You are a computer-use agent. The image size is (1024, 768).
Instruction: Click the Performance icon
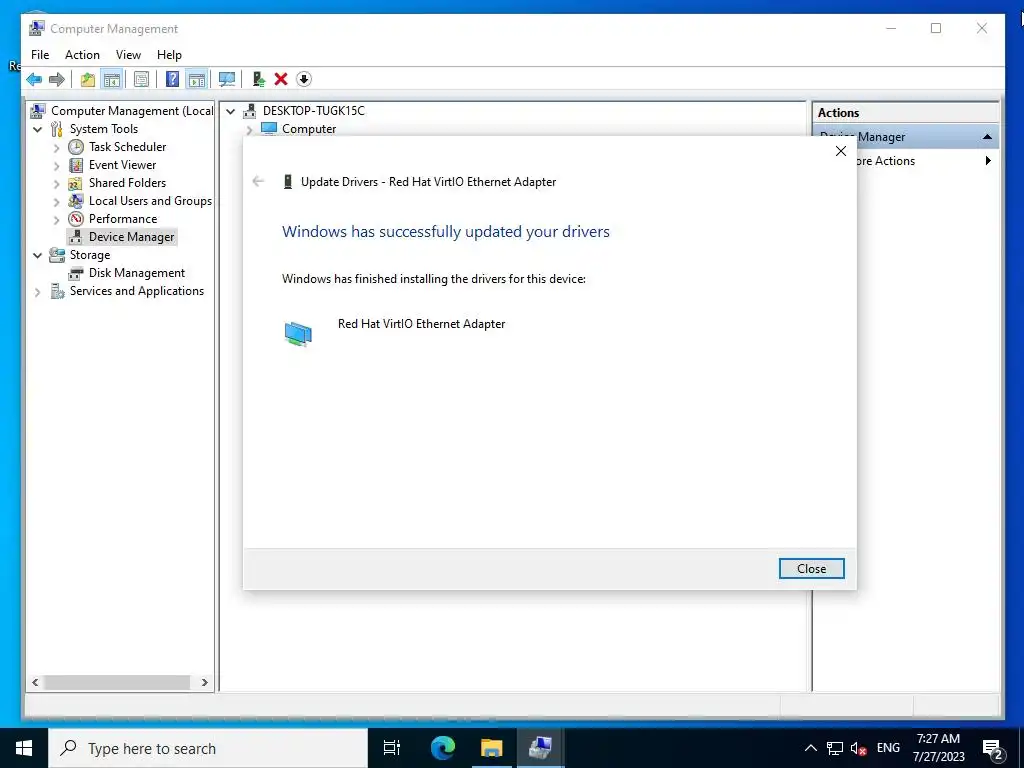76,219
